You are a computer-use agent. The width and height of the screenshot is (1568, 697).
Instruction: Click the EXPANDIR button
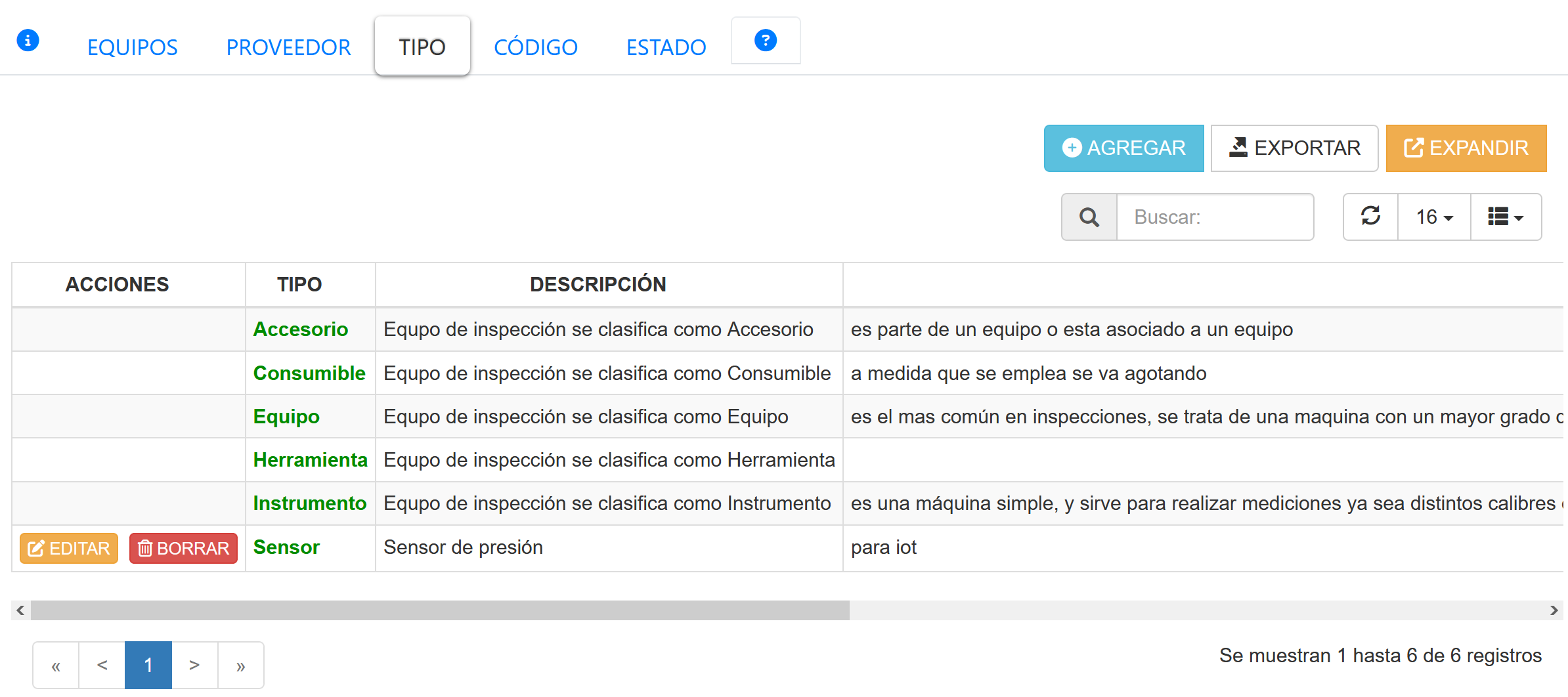click(x=1466, y=148)
